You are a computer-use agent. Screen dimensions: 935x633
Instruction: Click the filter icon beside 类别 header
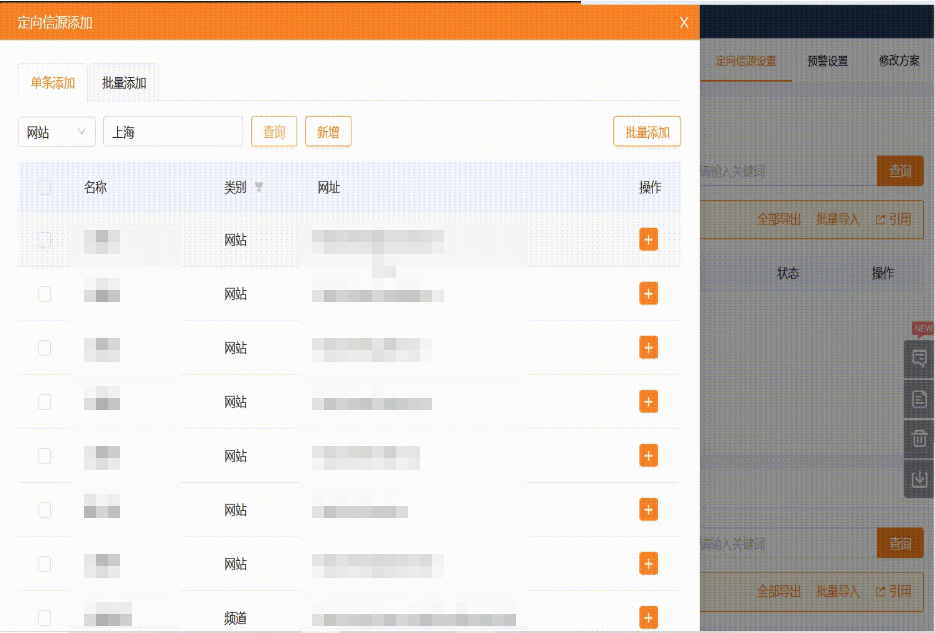click(259, 187)
